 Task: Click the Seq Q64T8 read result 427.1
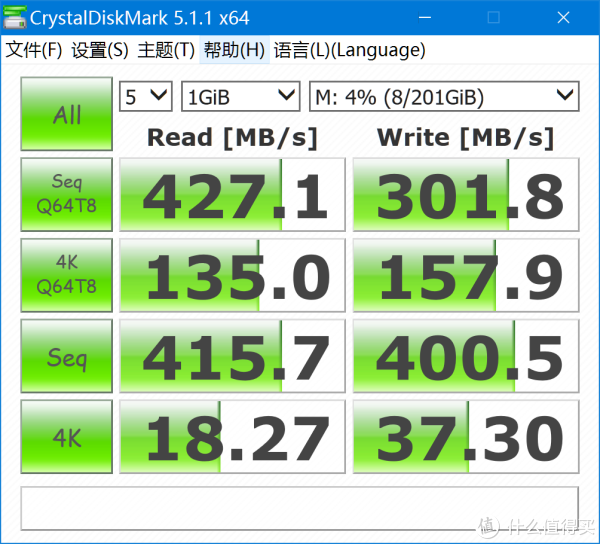click(x=232, y=195)
